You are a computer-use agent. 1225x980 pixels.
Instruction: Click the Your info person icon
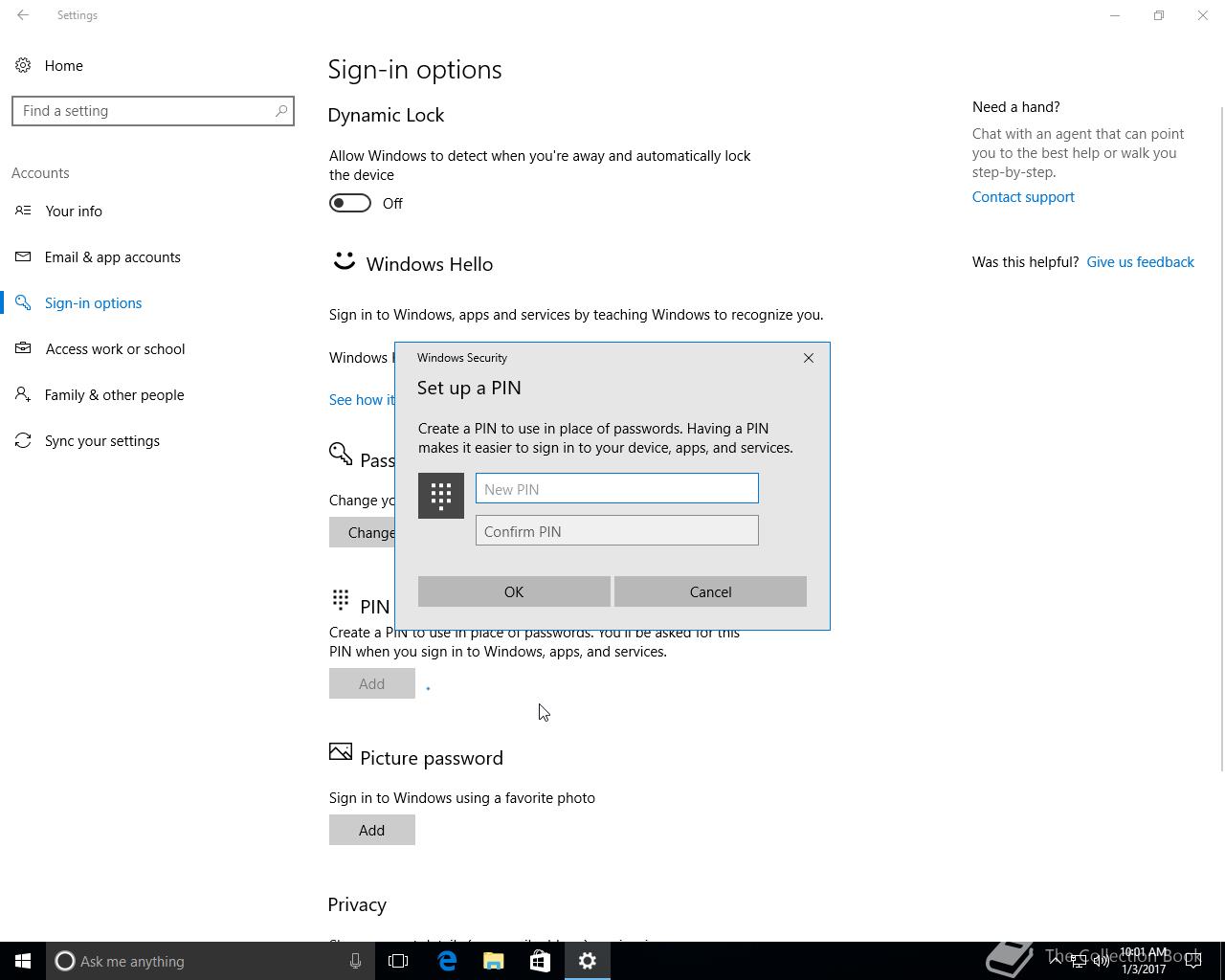tap(23, 211)
